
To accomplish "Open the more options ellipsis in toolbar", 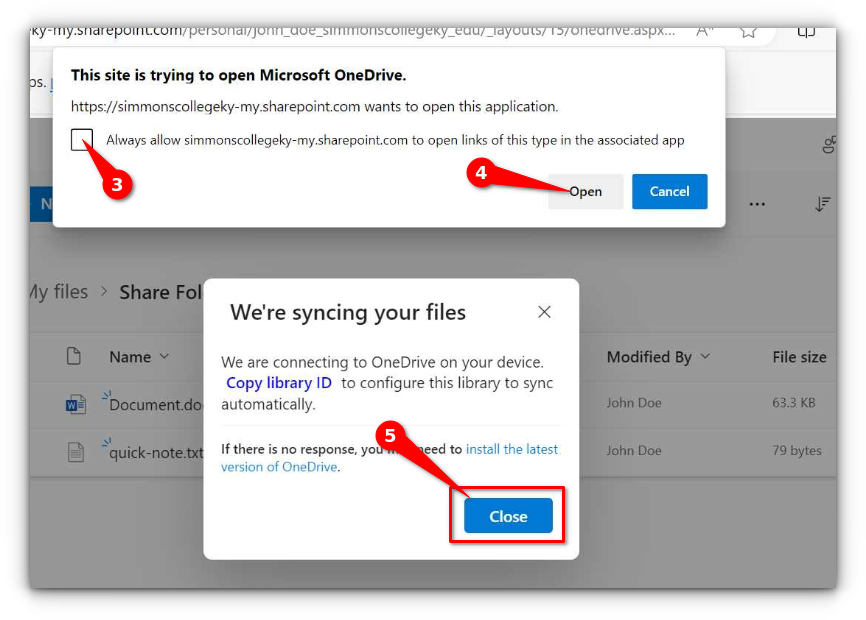I will pos(757,204).
